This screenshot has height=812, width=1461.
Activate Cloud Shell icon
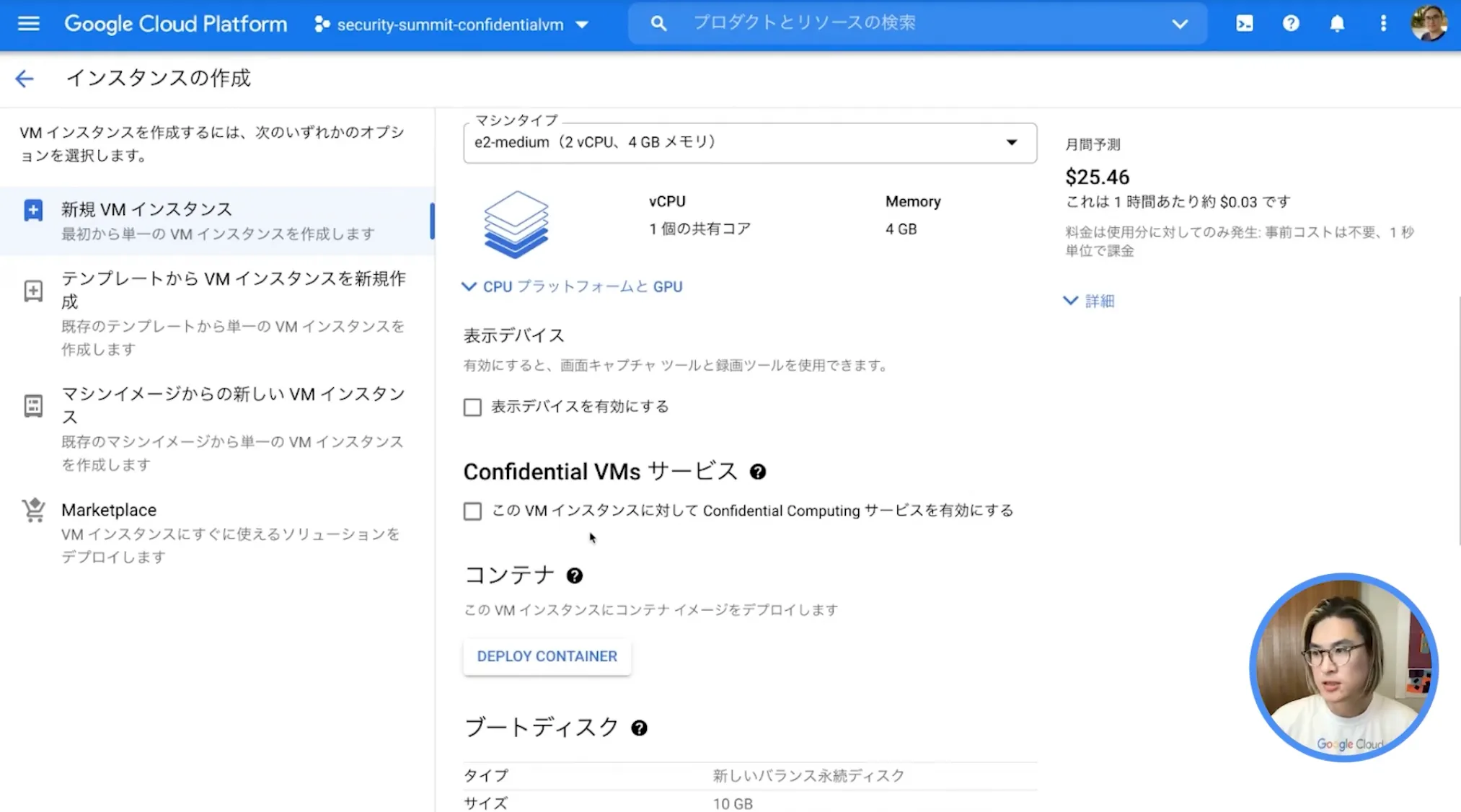1245,24
